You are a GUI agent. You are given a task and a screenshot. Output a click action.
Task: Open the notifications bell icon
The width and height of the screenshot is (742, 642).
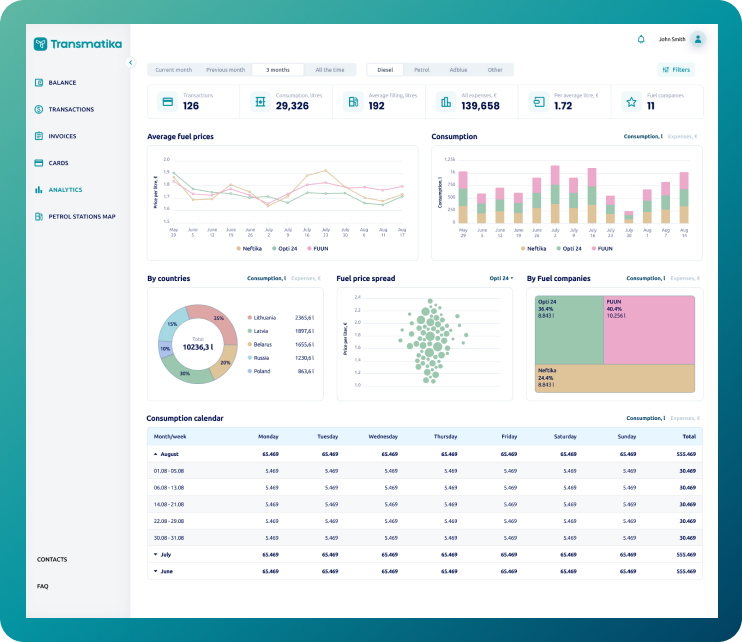coord(641,39)
